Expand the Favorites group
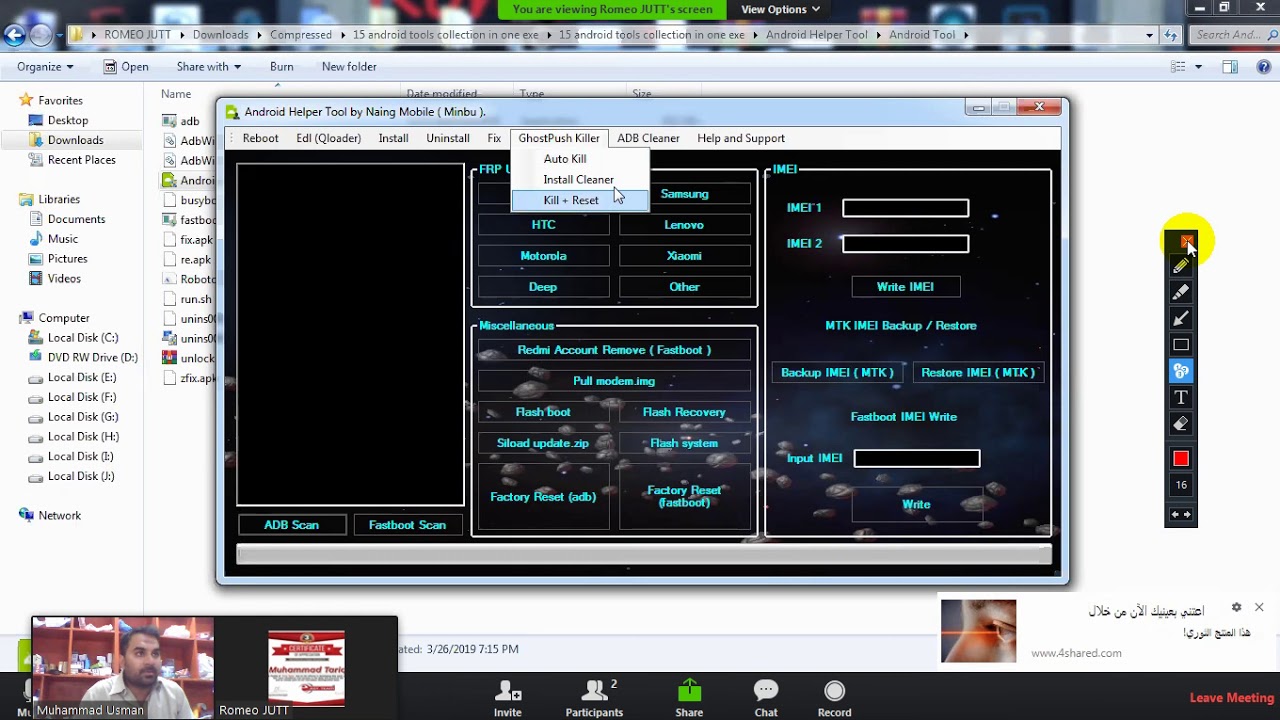1280x720 pixels. (9, 100)
